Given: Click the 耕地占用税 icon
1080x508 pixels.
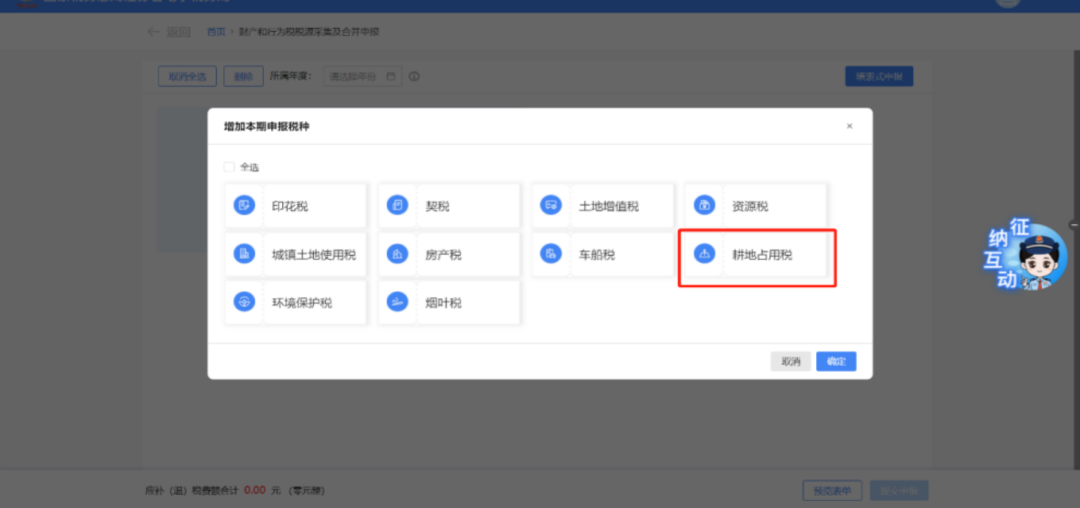Looking at the screenshot, I should coord(704,254).
